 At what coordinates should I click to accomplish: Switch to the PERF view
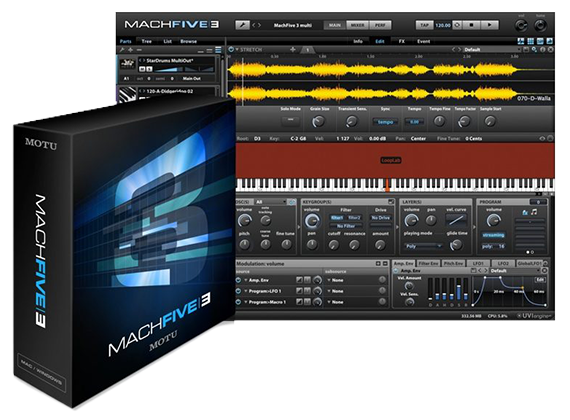pyautogui.click(x=380, y=25)
